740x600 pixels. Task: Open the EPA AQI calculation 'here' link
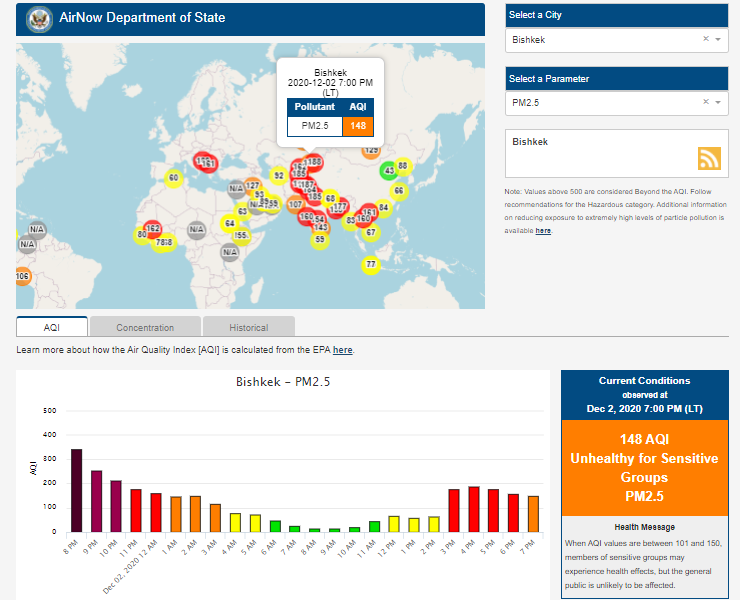pyautogui.click(x=342, y=350)
